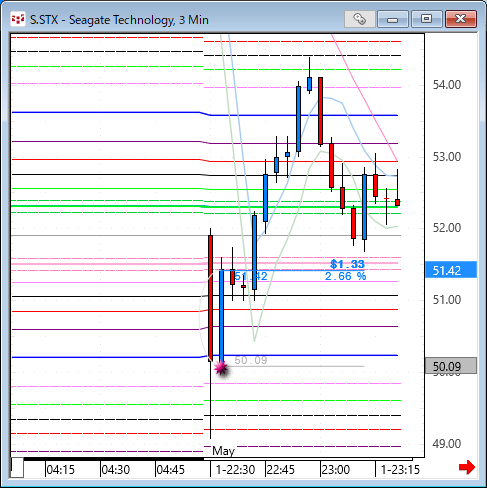Close the Seagate Technology chart window

461,19
